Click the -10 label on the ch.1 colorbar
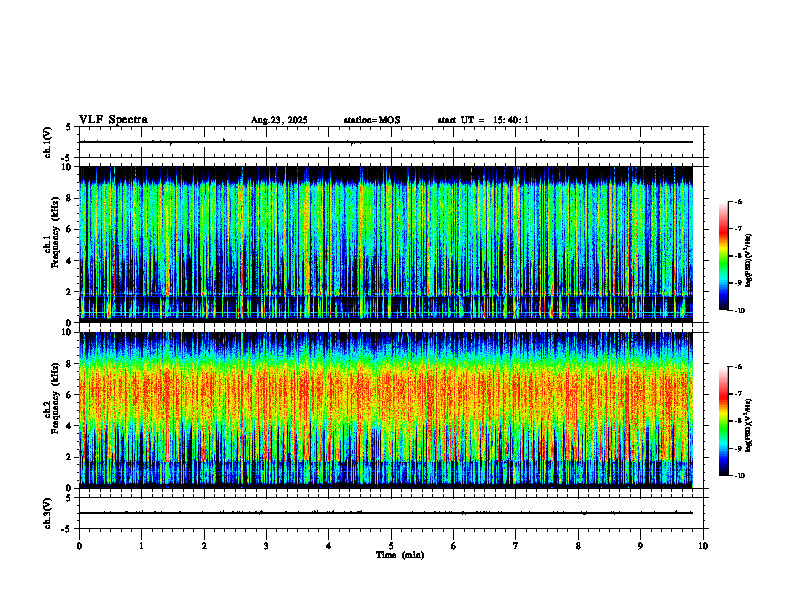 click(x=740, y=311)
